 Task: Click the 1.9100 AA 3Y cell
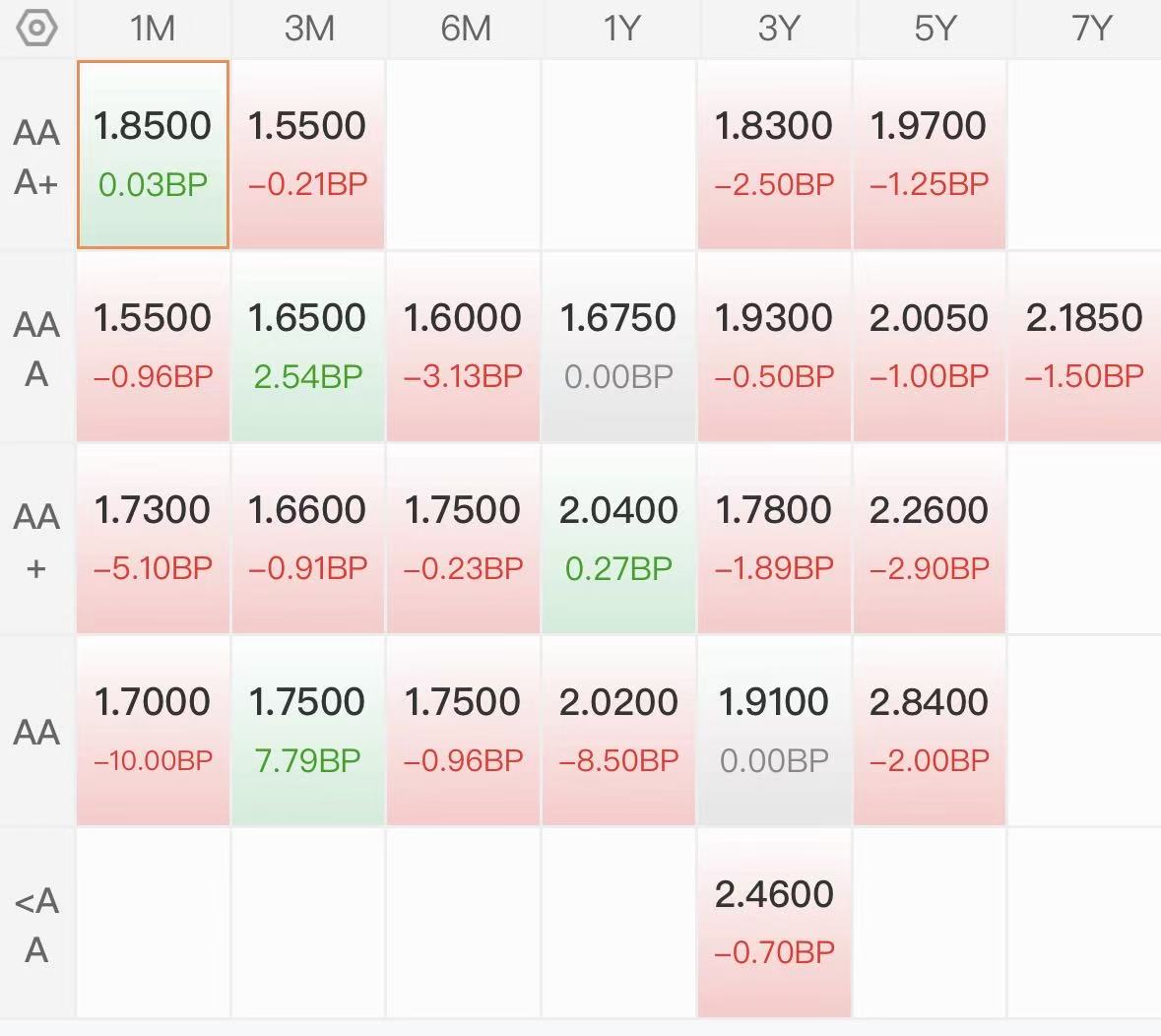tap(774, 730)
